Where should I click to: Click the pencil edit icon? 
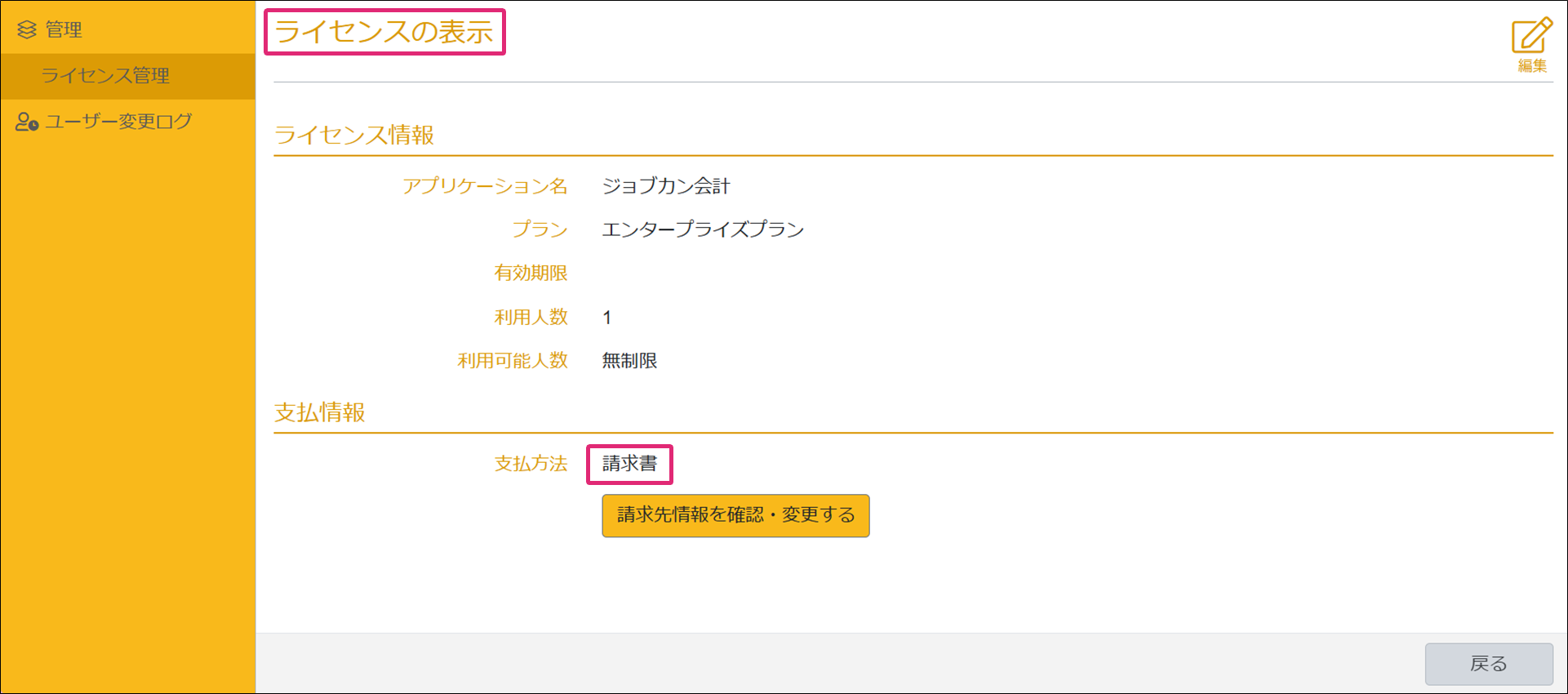pyautogui.click(x=1531, y=35)
